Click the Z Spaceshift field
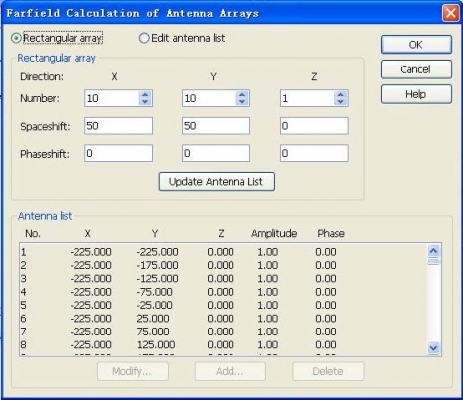 (x=314, y=126)
